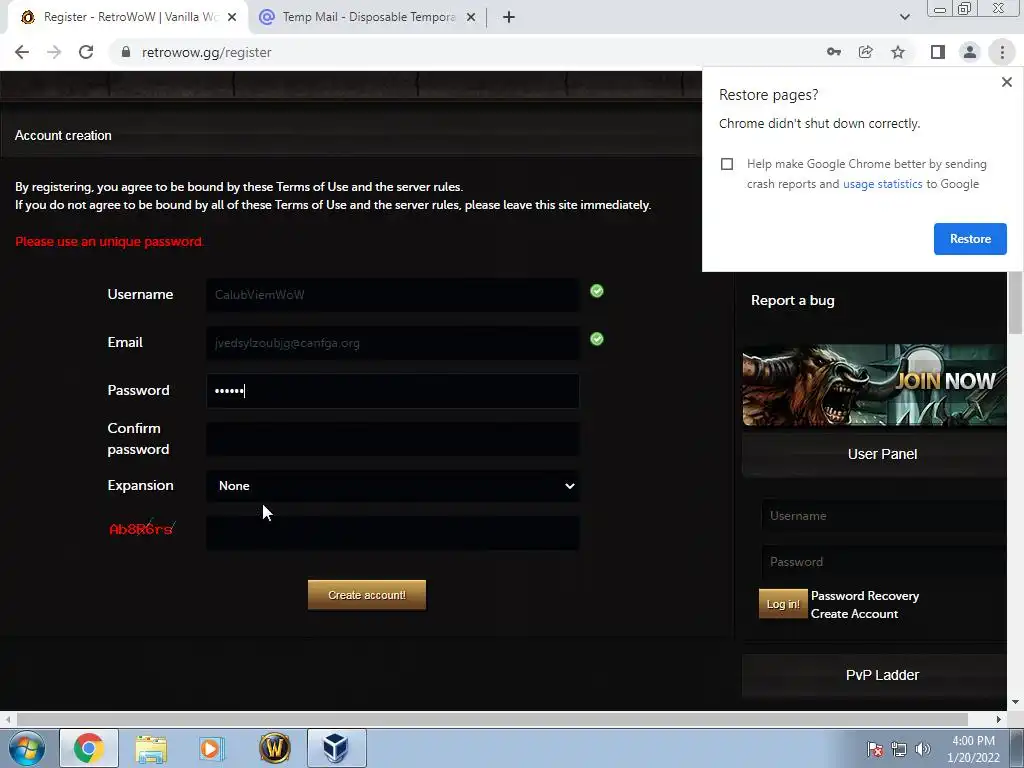The height and width of the screenshot is (768, 1024).
Task: Enable sending crash reports checkbox
Action: tap(727, 164)
